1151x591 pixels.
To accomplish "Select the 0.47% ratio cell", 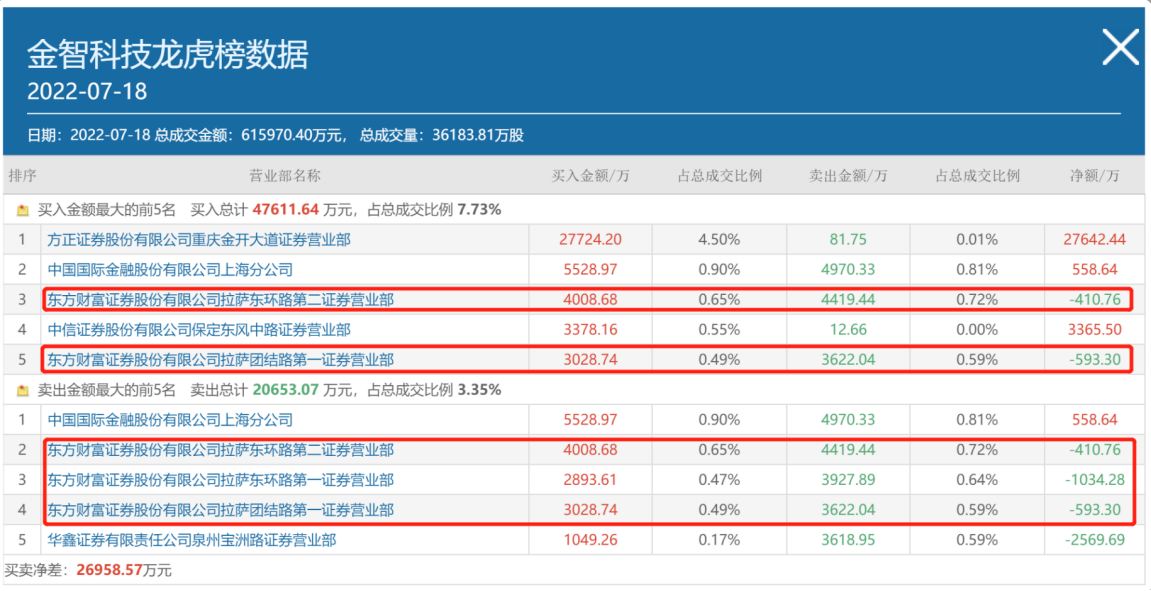I will point(719,480).
